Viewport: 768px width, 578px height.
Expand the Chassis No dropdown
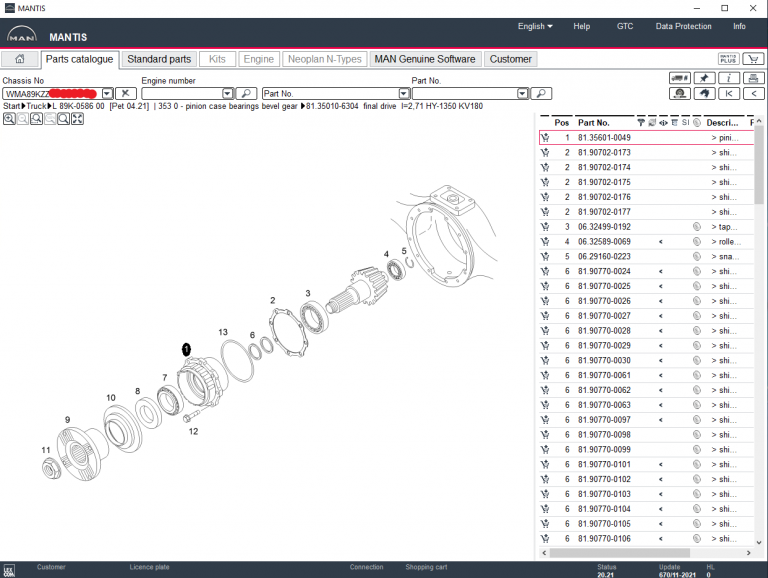click(x=107, y=93)
